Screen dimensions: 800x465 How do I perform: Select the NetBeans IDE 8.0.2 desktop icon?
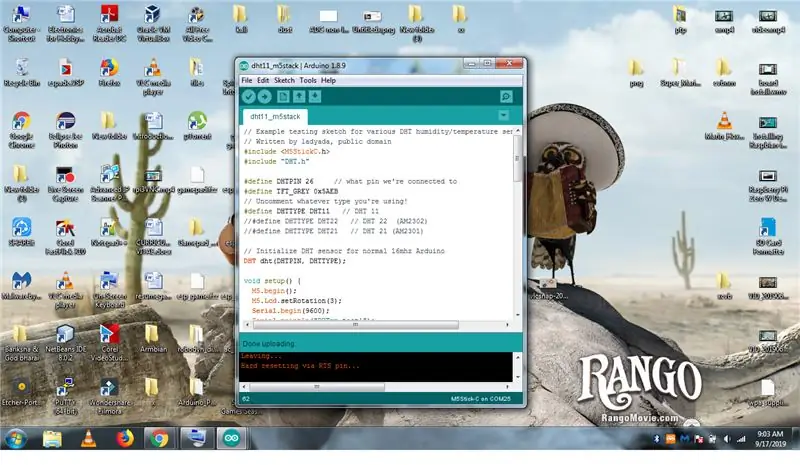65,343
